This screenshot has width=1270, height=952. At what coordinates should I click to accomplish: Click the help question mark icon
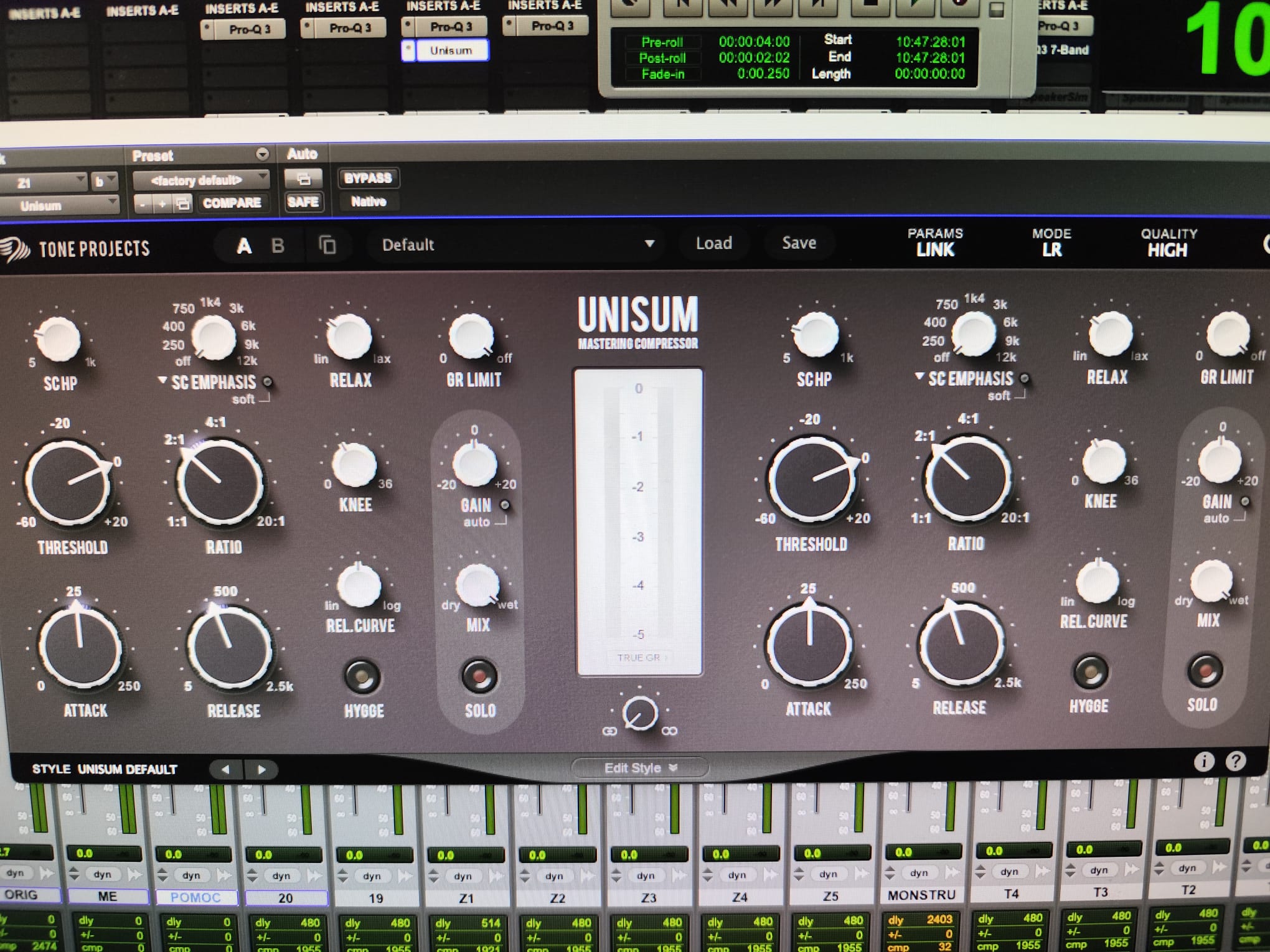(x=1235, y=760)
